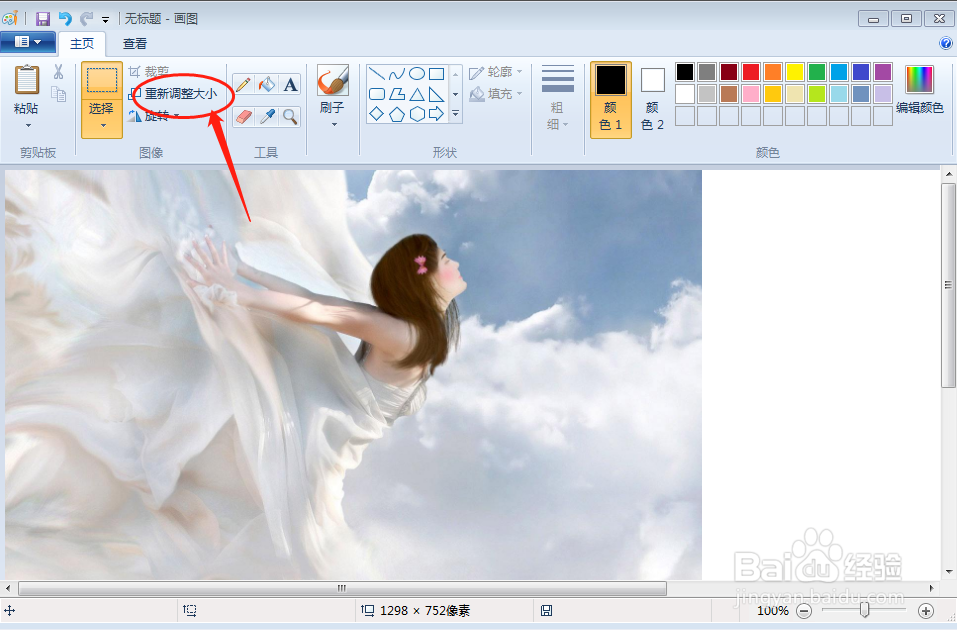
Task: Switch to the View (查看) tab
Action: pos(135,43)
